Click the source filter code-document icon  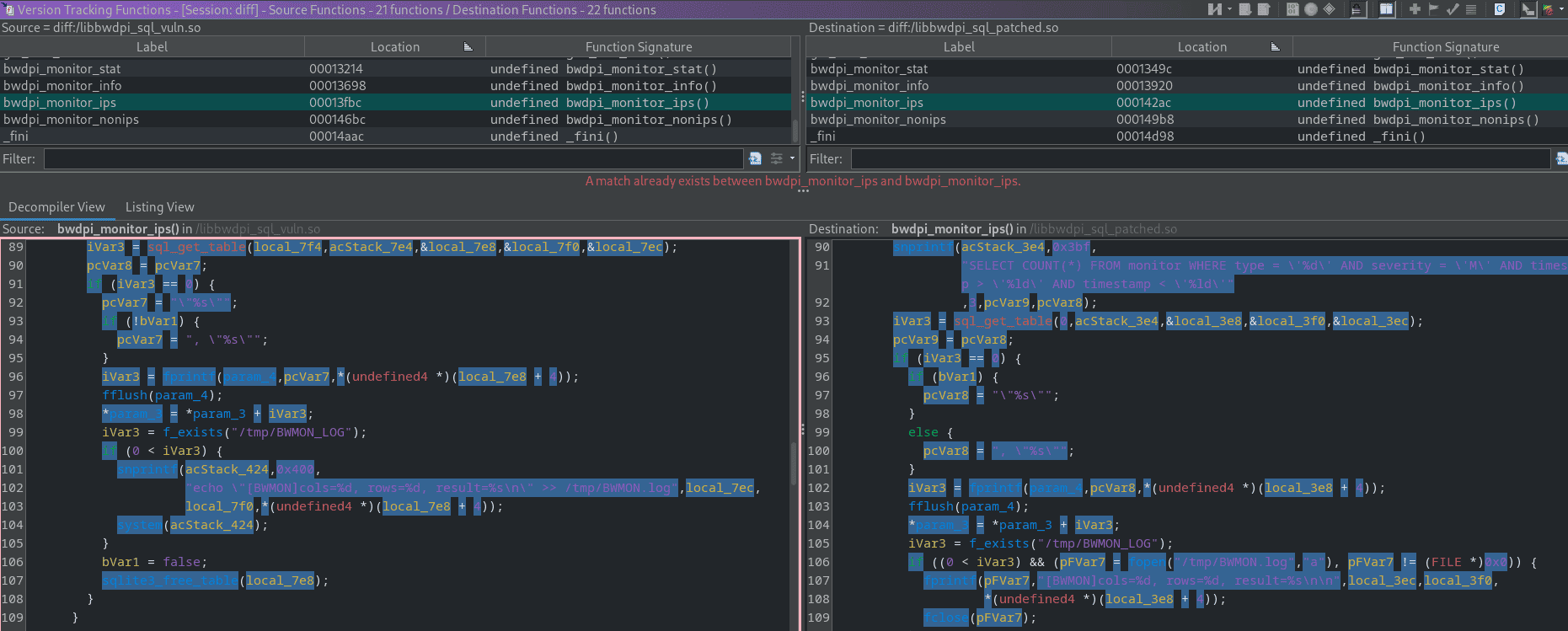755,158
